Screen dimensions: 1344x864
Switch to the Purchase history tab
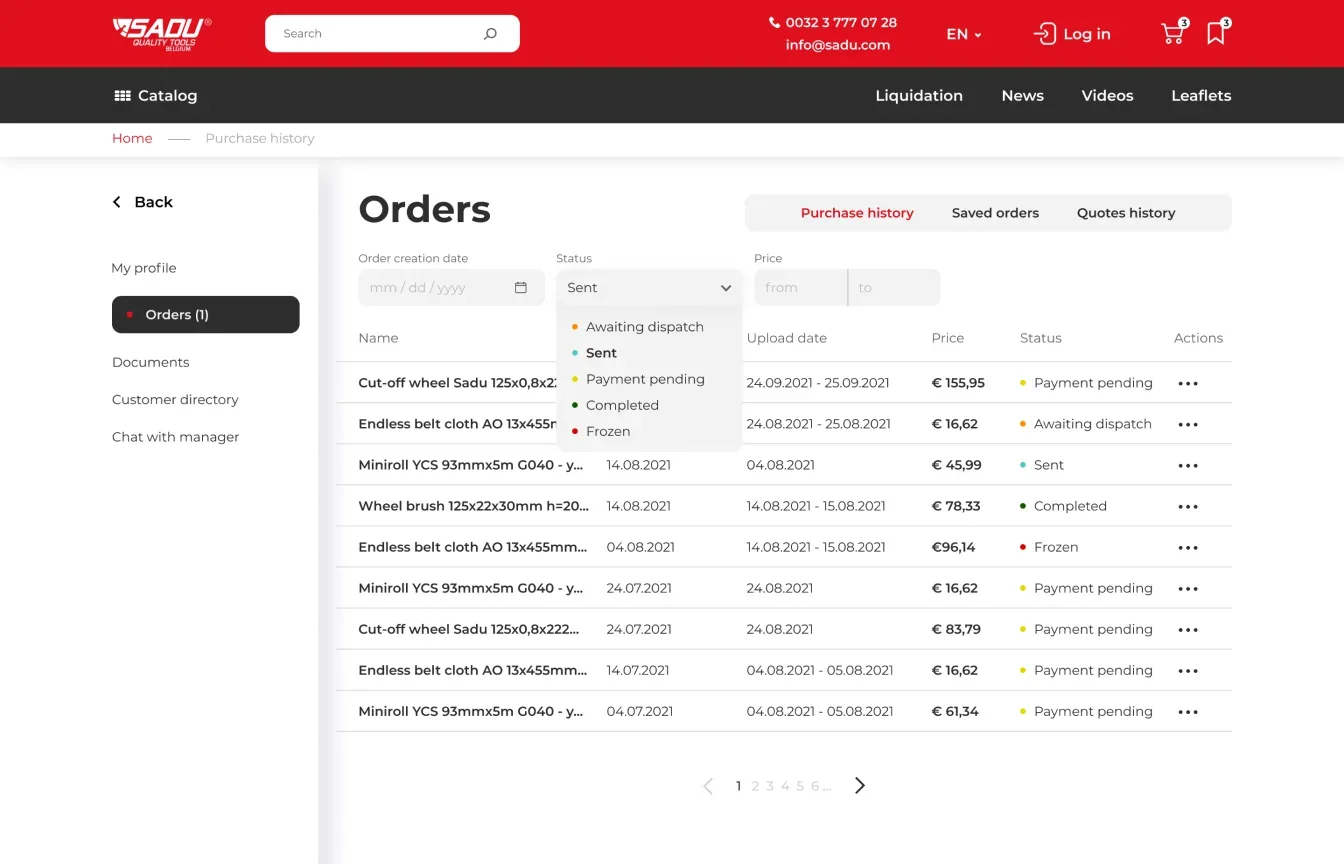pyautogui.click(x=857, y=213)
